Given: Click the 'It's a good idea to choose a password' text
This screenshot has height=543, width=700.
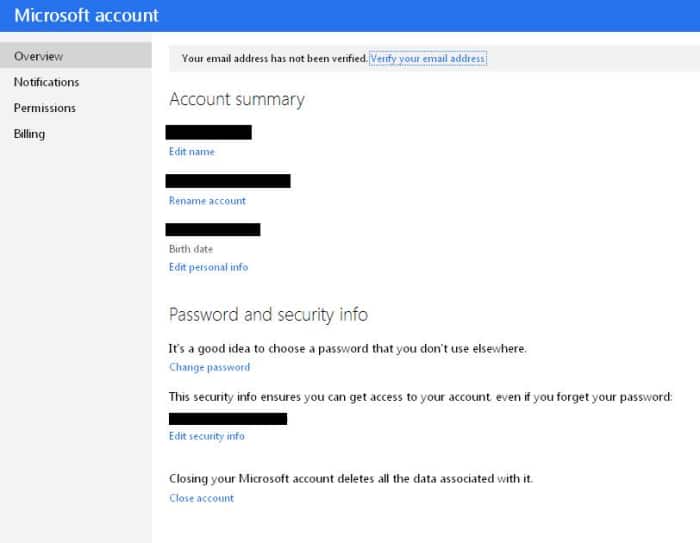Looking at the screenshot, I should coord(348,349).
